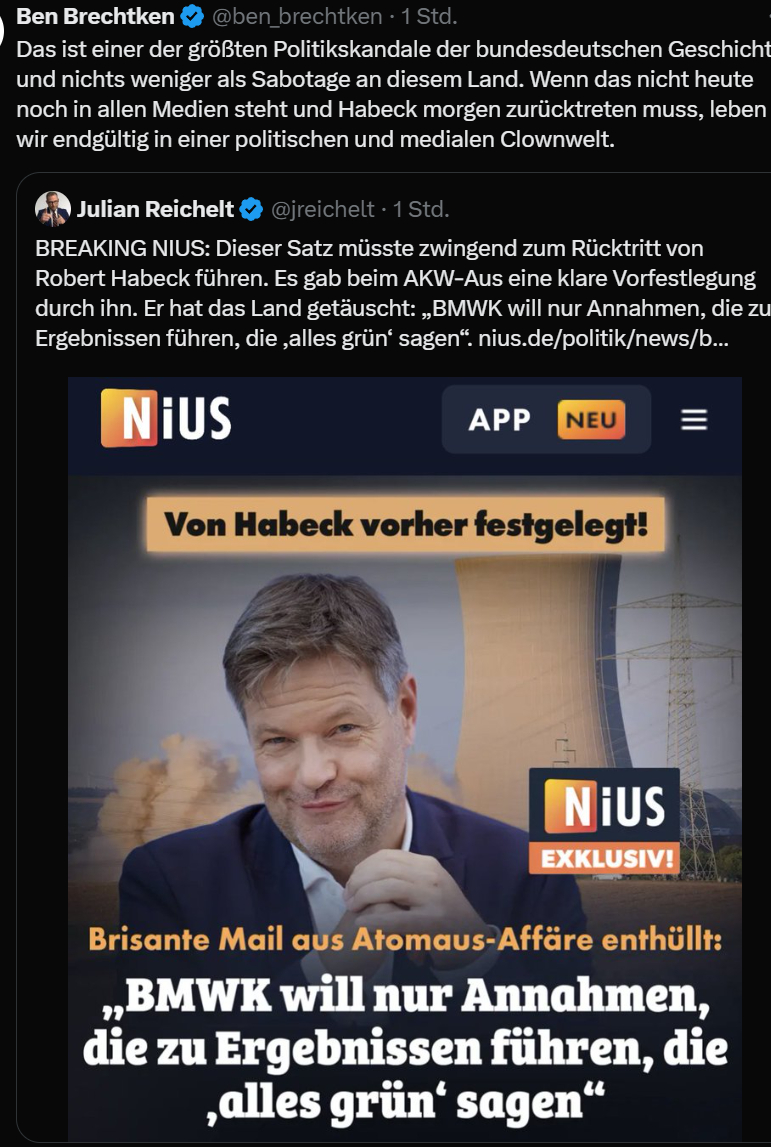Screen dimensions: 771x1147
Task: Click the quoted tweet's 1 Std. timestamp
Action: (421, 209)
